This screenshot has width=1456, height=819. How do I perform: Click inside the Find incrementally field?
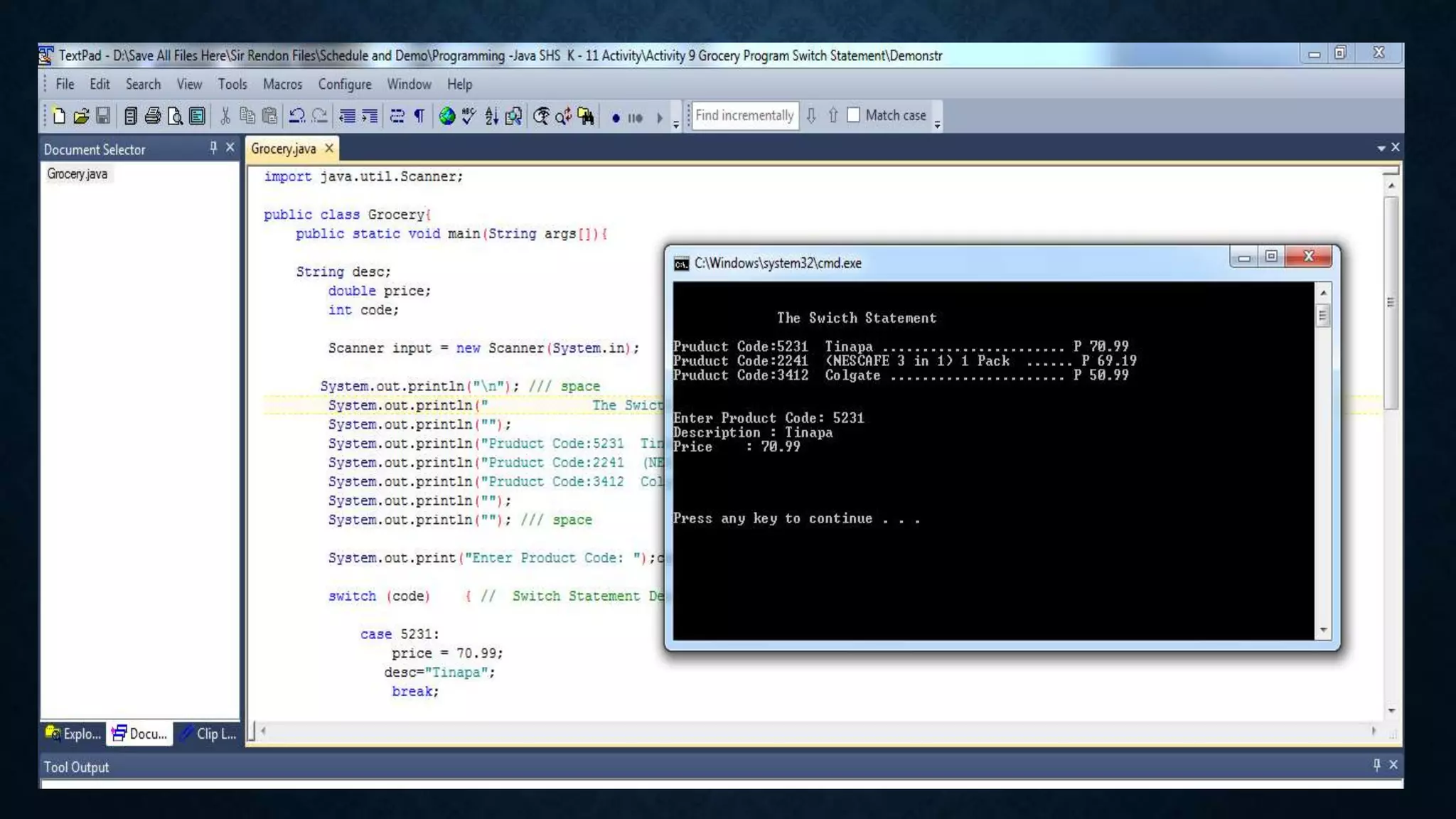(744, 115)
